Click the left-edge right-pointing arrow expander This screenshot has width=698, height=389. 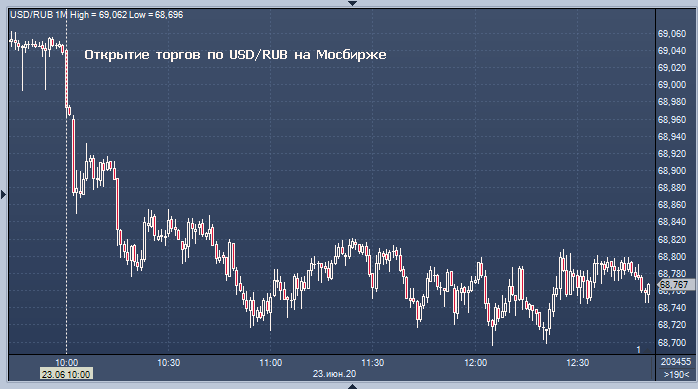[x=4, y=194]
